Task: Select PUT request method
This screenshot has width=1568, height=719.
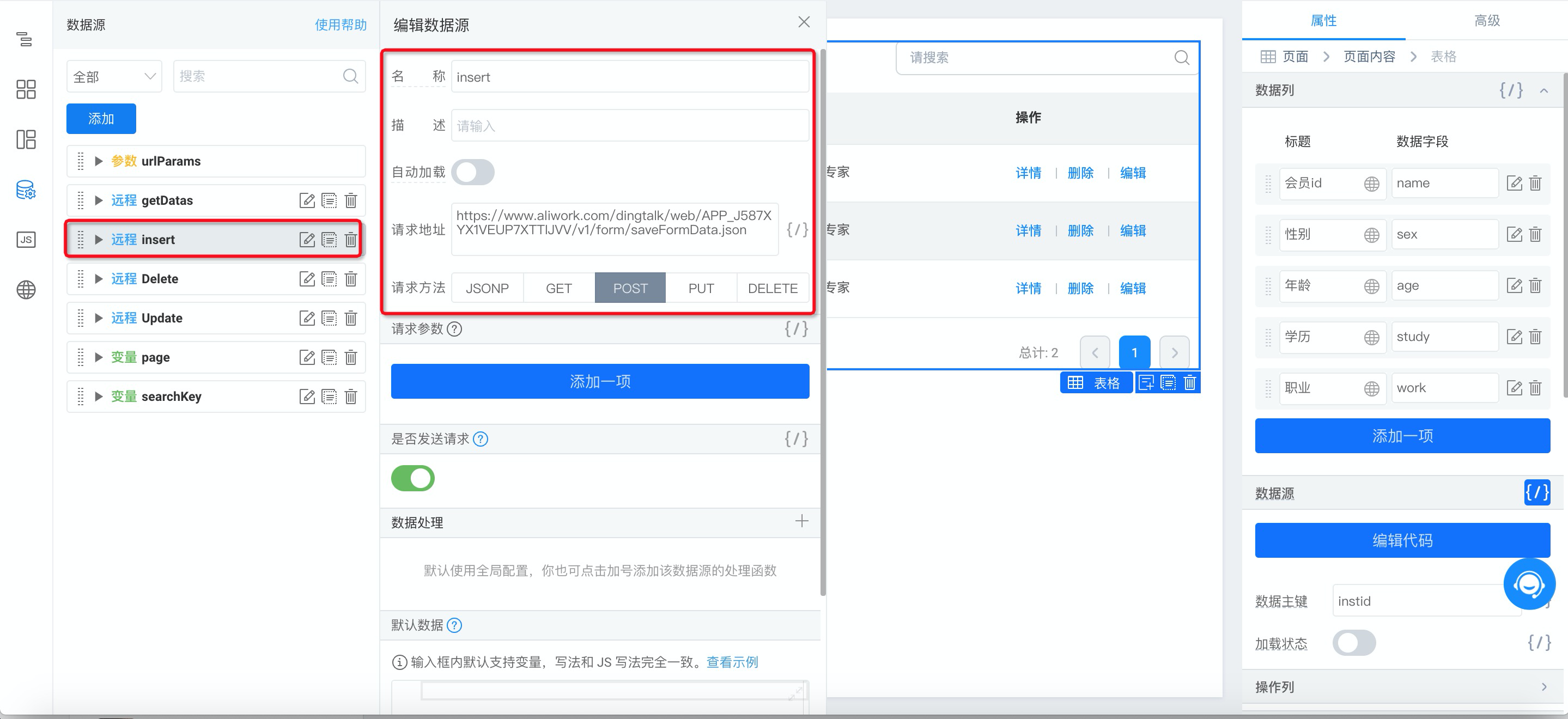Action: click(x=701, y=288)
